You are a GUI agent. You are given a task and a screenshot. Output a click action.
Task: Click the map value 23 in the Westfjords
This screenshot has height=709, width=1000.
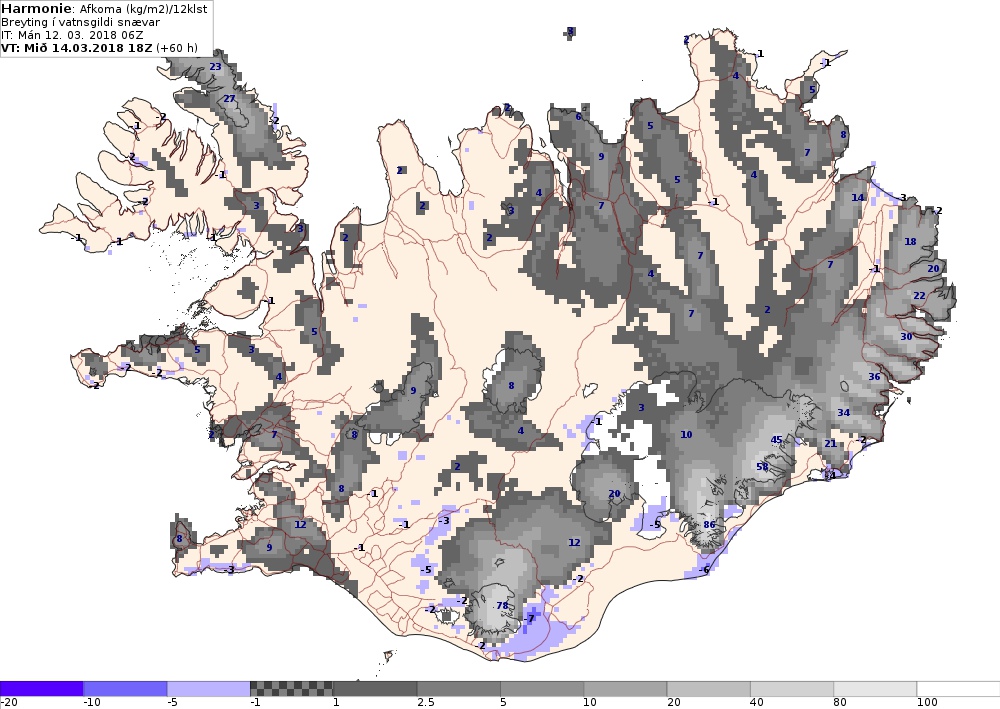click(216, 67)
